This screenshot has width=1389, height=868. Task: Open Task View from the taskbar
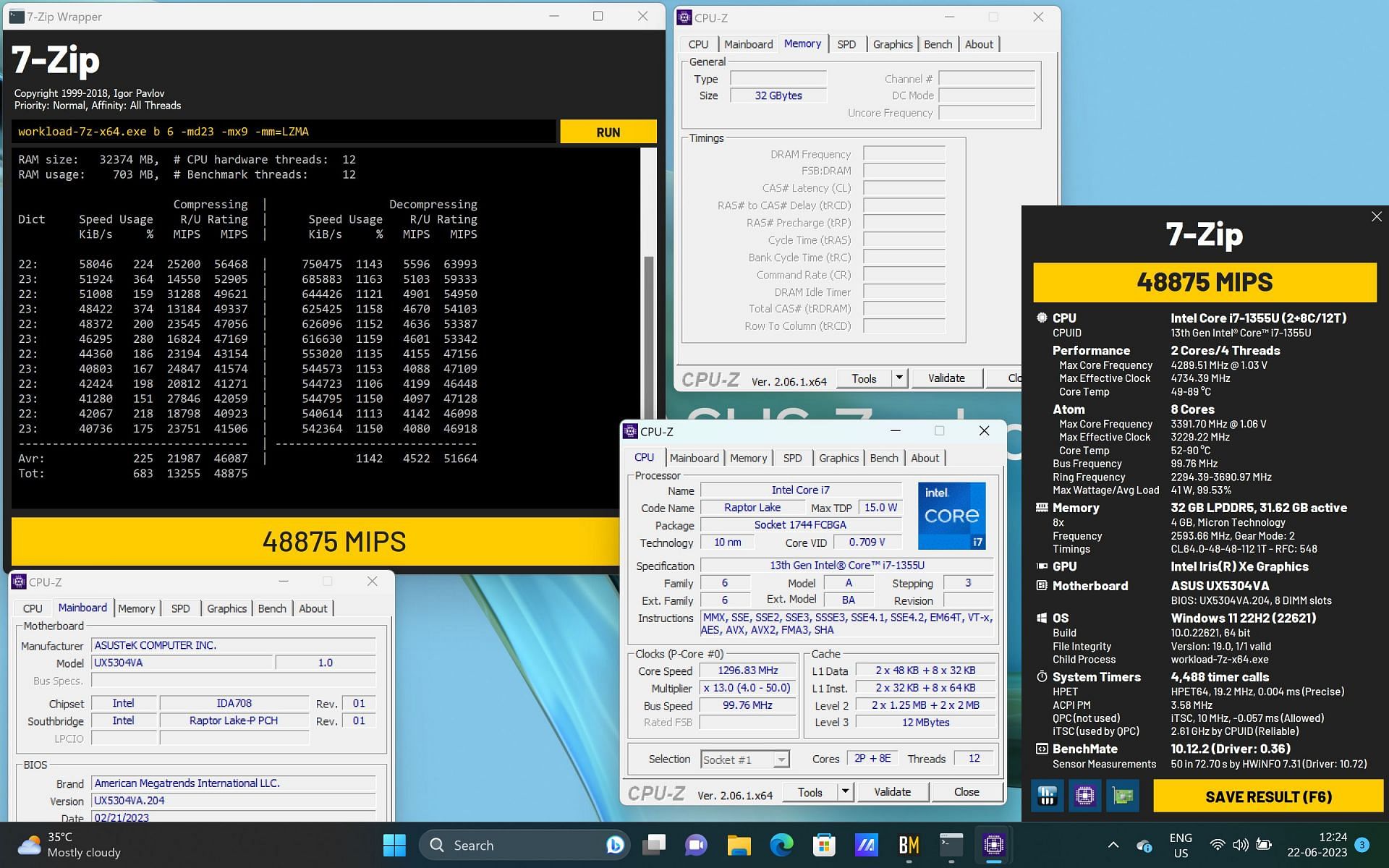coord(655,845)
